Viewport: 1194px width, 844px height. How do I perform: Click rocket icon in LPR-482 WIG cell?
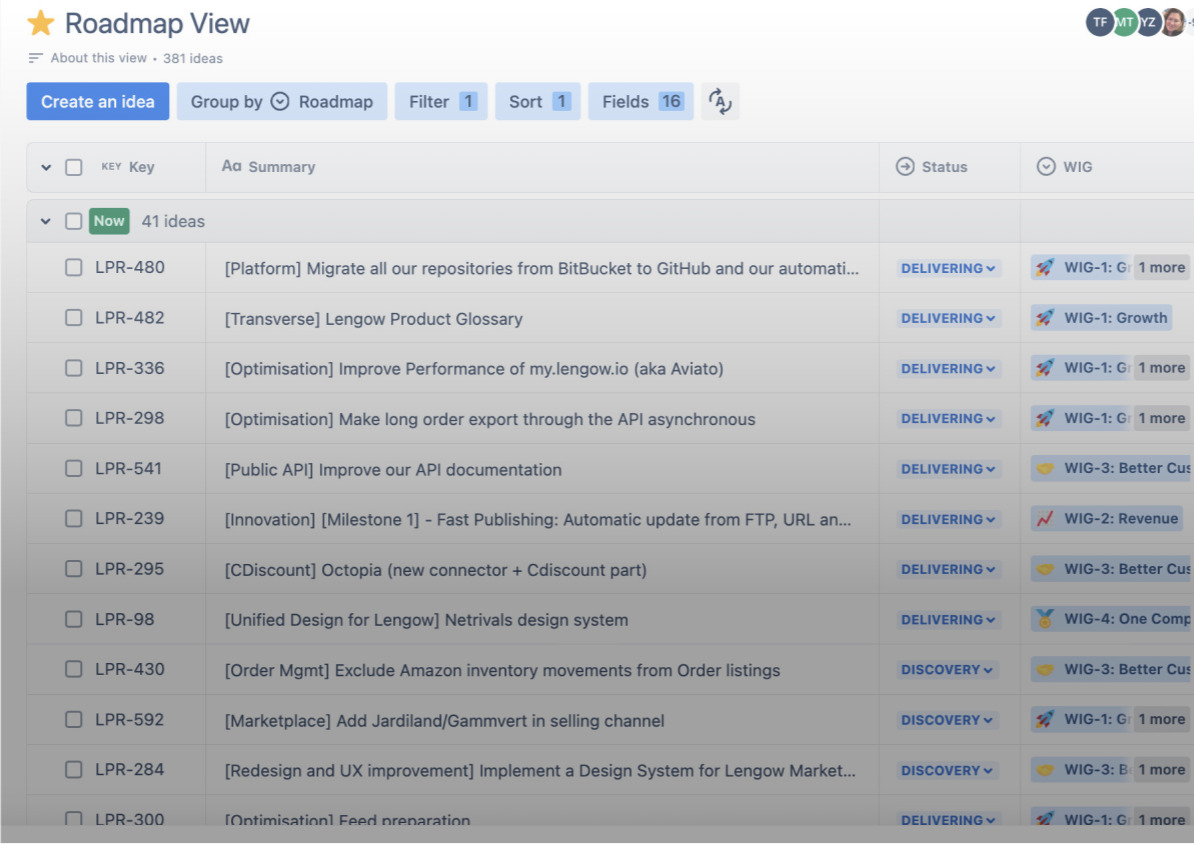[1045, 318]
